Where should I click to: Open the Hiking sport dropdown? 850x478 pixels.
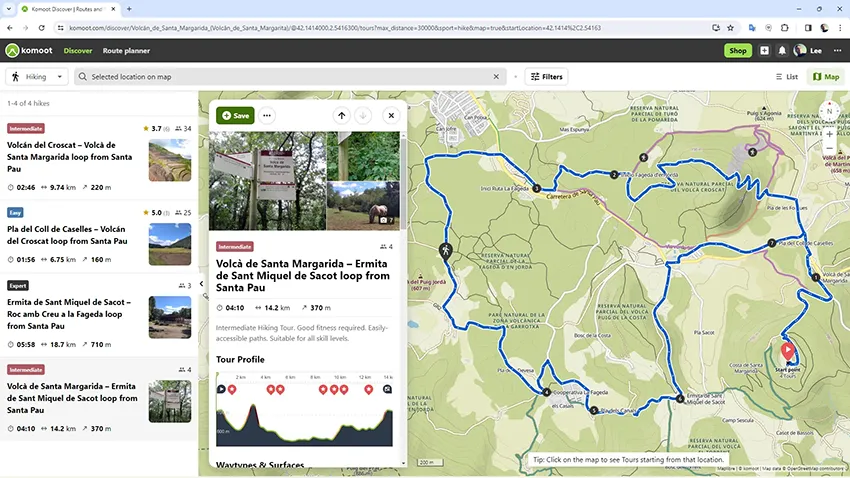[37, 77]
